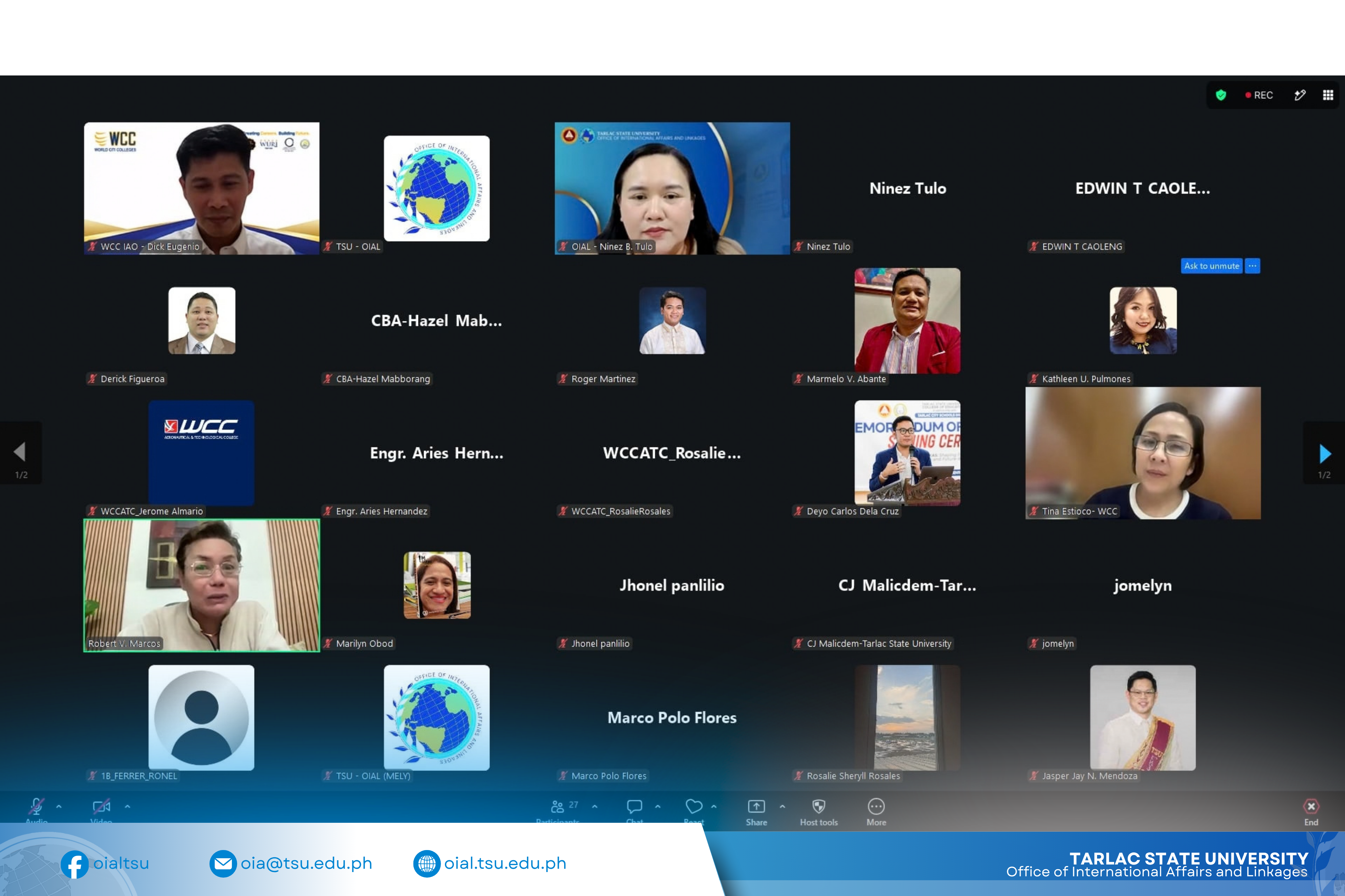1345x896 pixels.
Task: Open the blue ellipsis menu beside Ask to unmute
Action: pos(1252,266)
